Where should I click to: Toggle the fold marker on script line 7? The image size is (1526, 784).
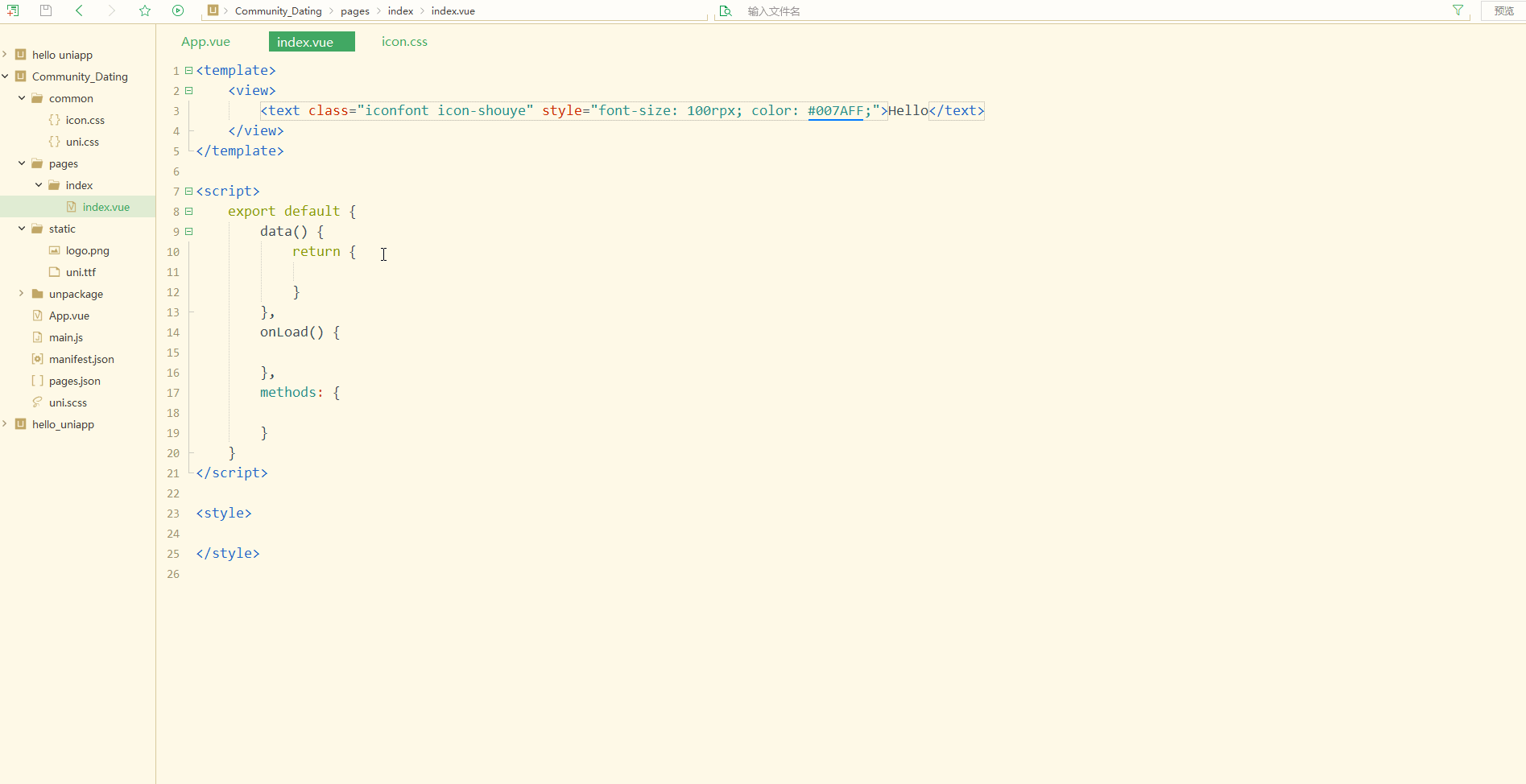[x=189, y=192]
